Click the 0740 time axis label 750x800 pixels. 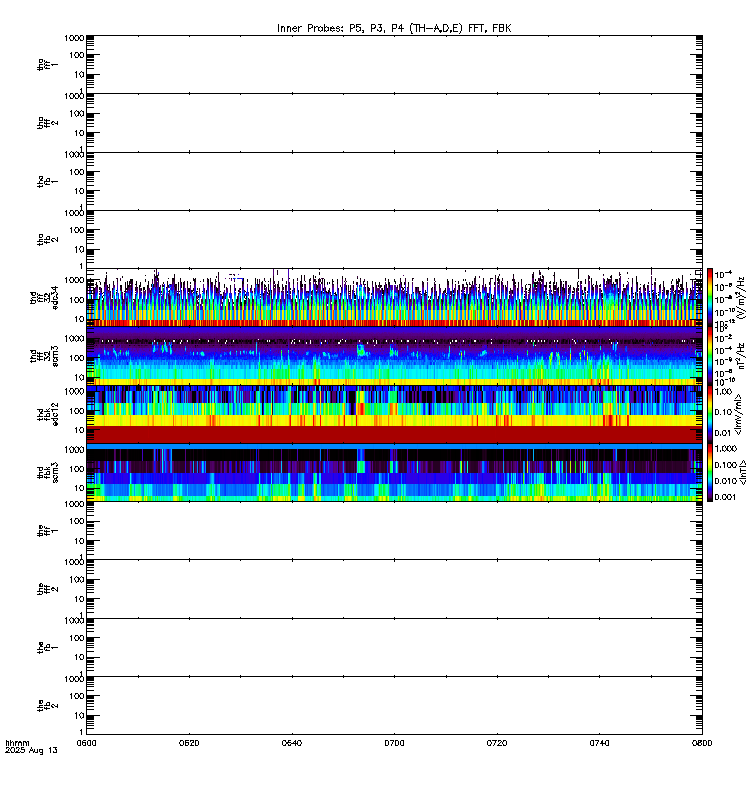(x=599, y=743)
